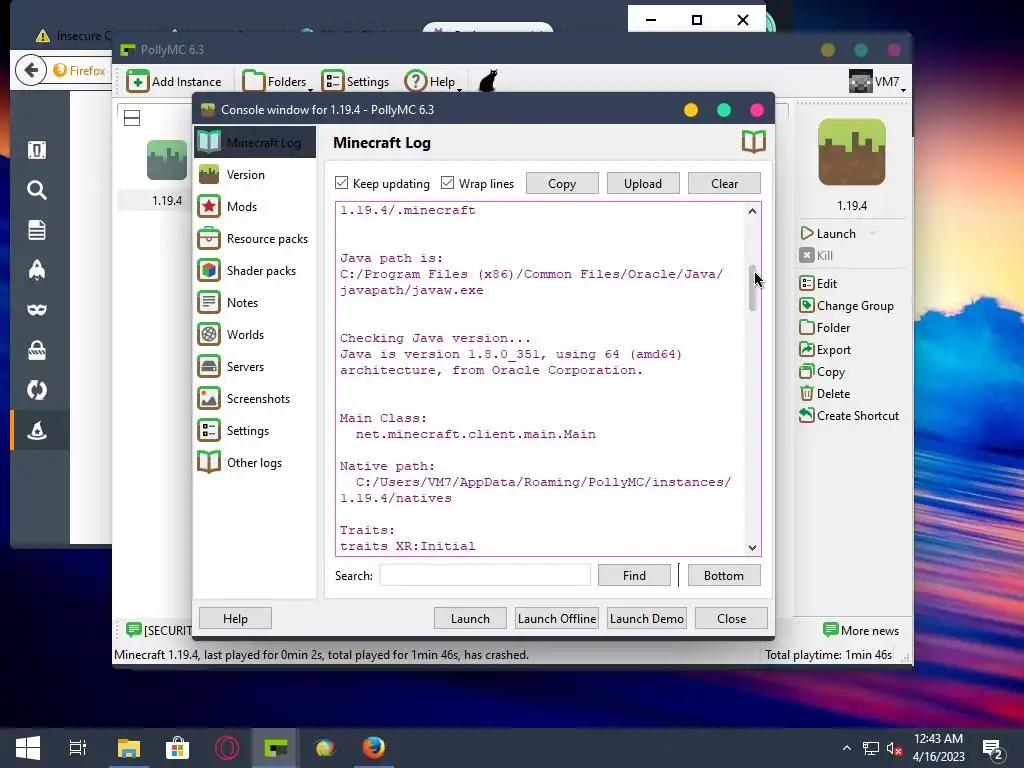Open File Explorer from the taskbar
The image size is (1024, 768).
[x=129, y=748]
